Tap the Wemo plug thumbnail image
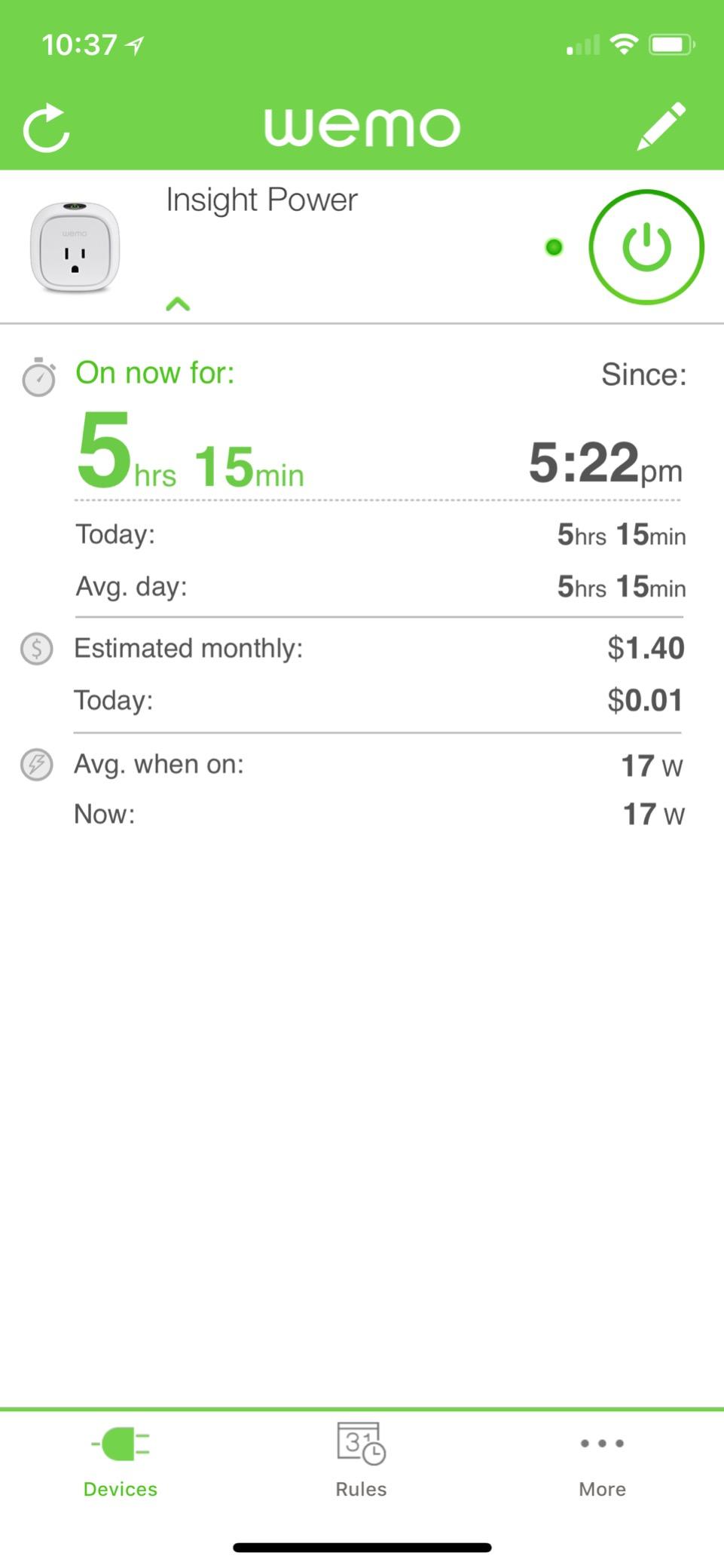Image resolution: width=724 pixels, height=1568 pixels. [75, 247]
